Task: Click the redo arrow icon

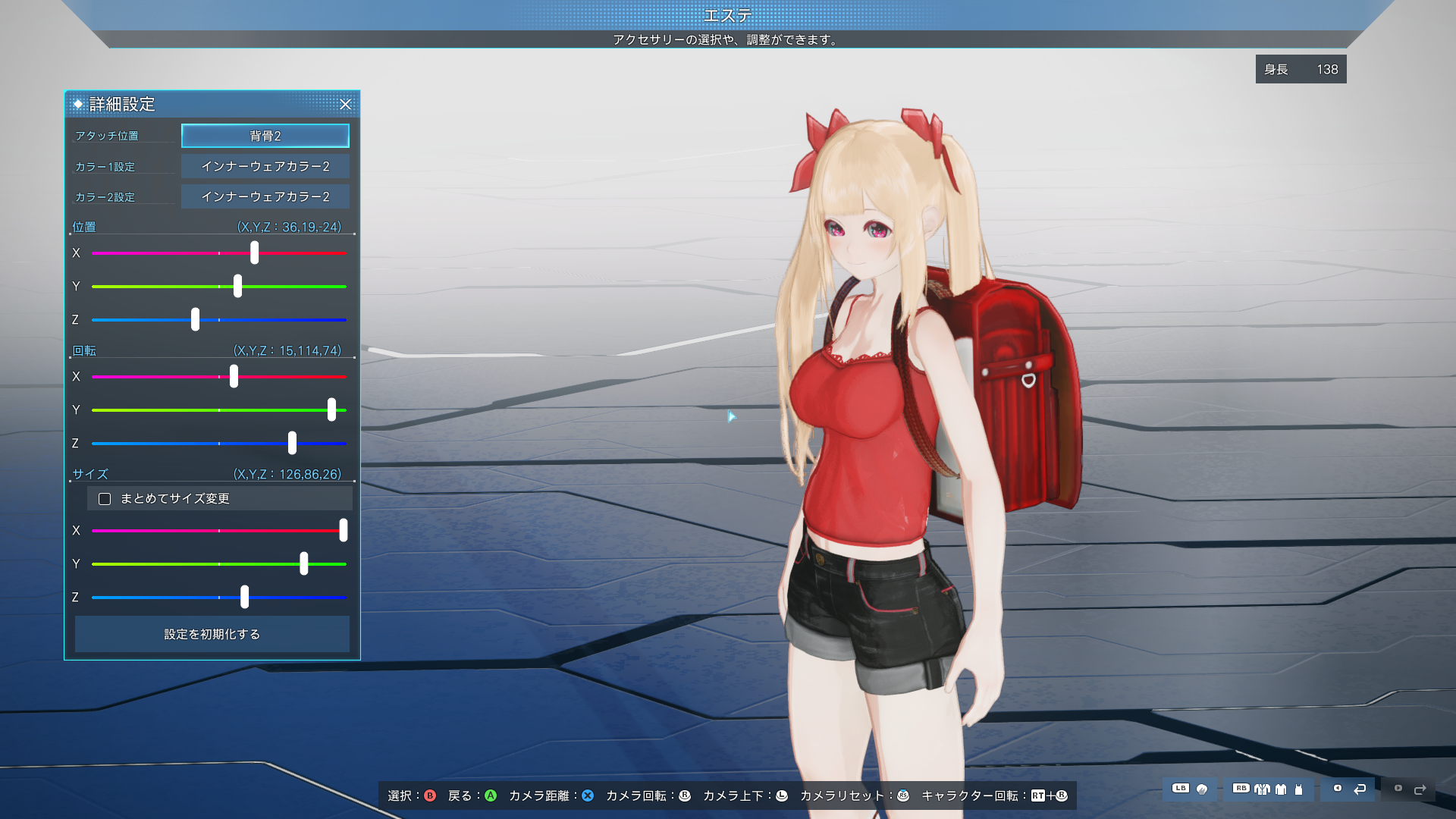Action: click(x=1420, y=789)
